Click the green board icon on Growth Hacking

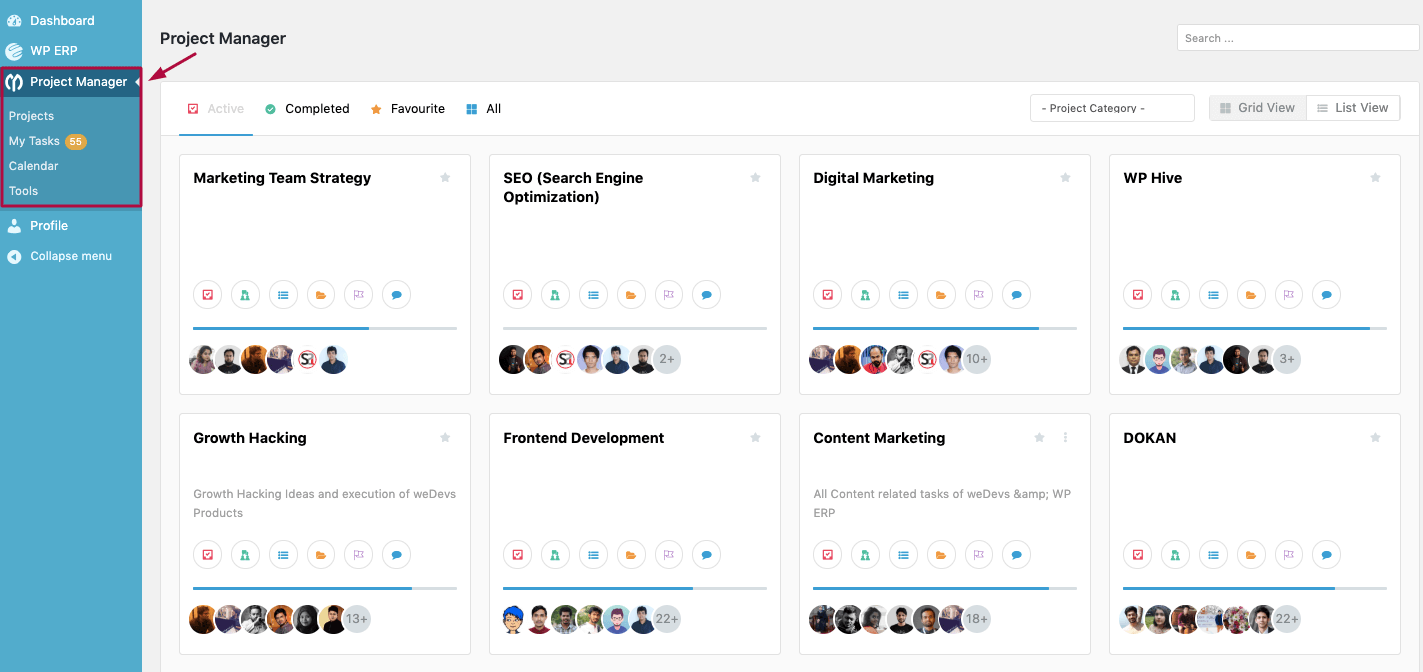tap(245, 554)
